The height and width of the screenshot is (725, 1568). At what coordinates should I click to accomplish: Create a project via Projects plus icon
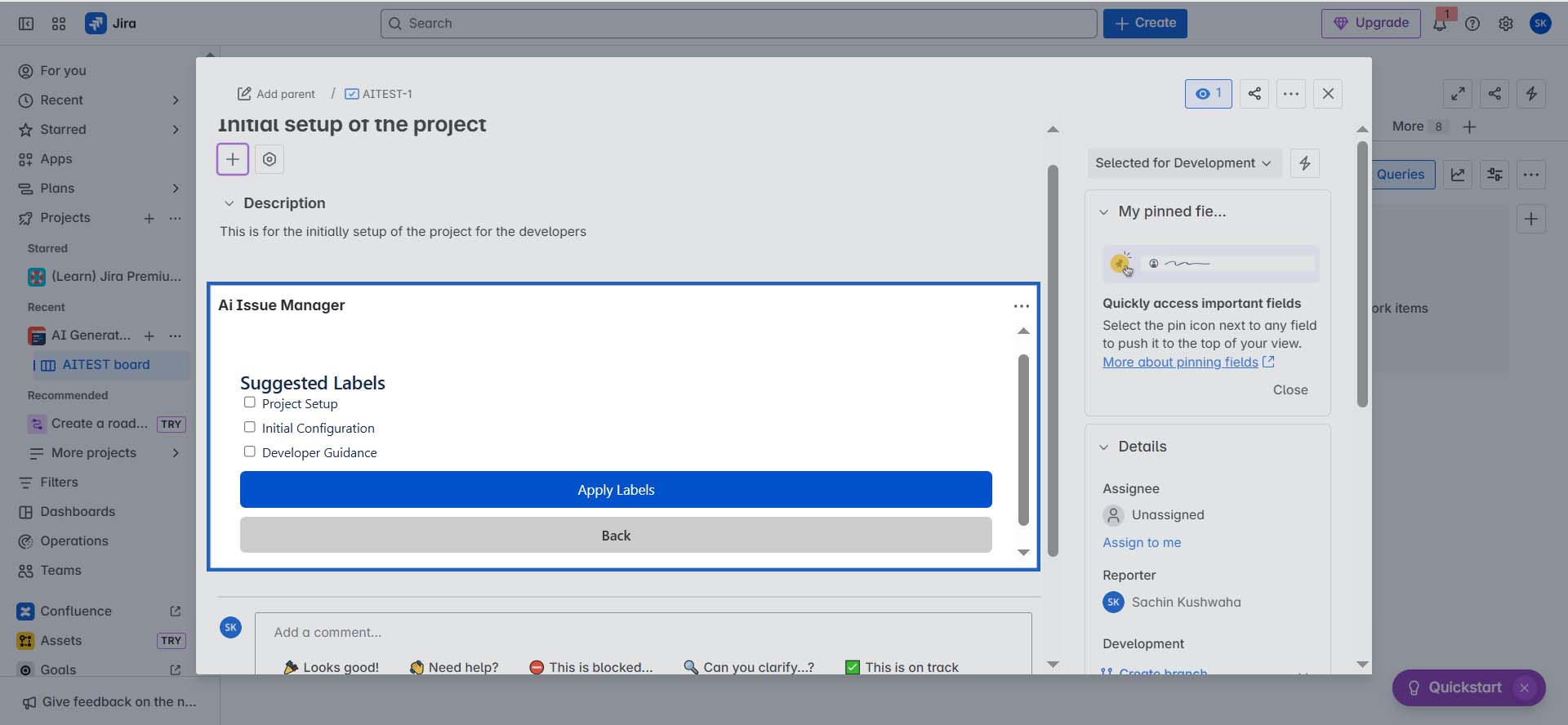(149, 218)
